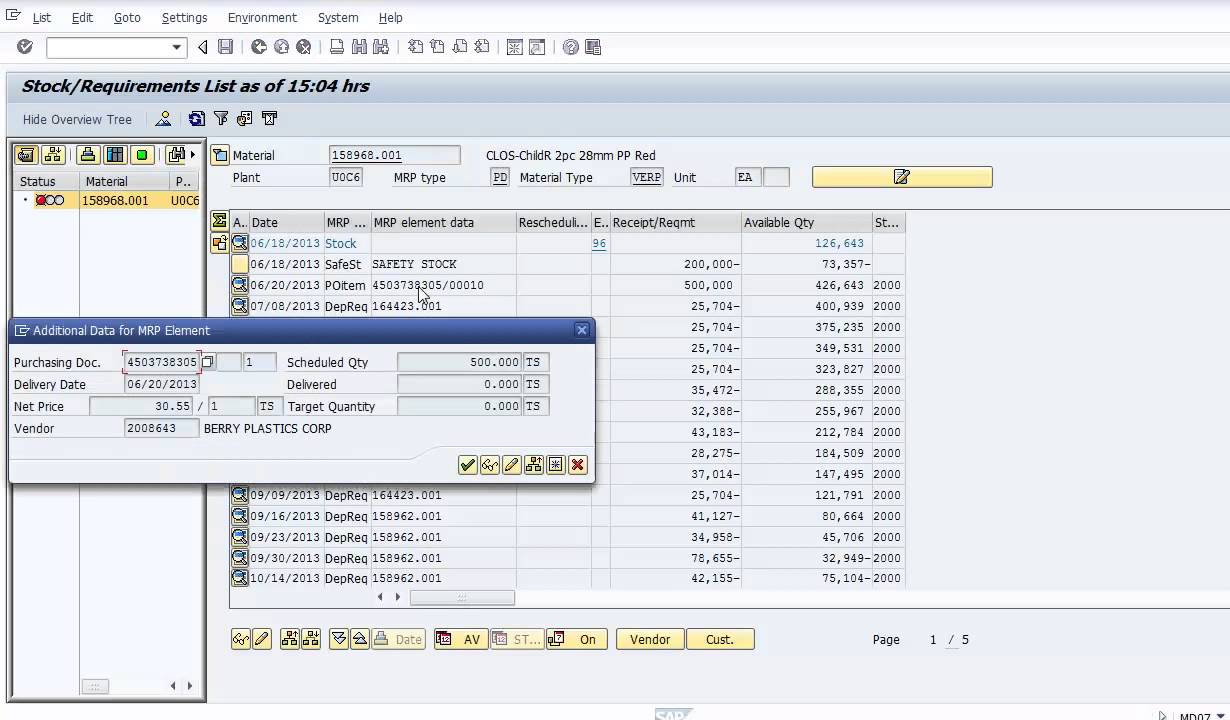The width and height of the screenshot is (1230, 720).
Task: Click the Save diskette icon
Action: [225, 47]
